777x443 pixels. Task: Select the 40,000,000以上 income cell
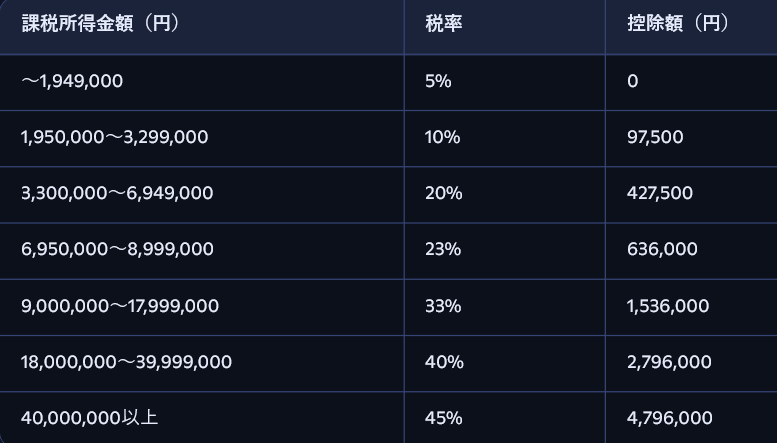89,418
